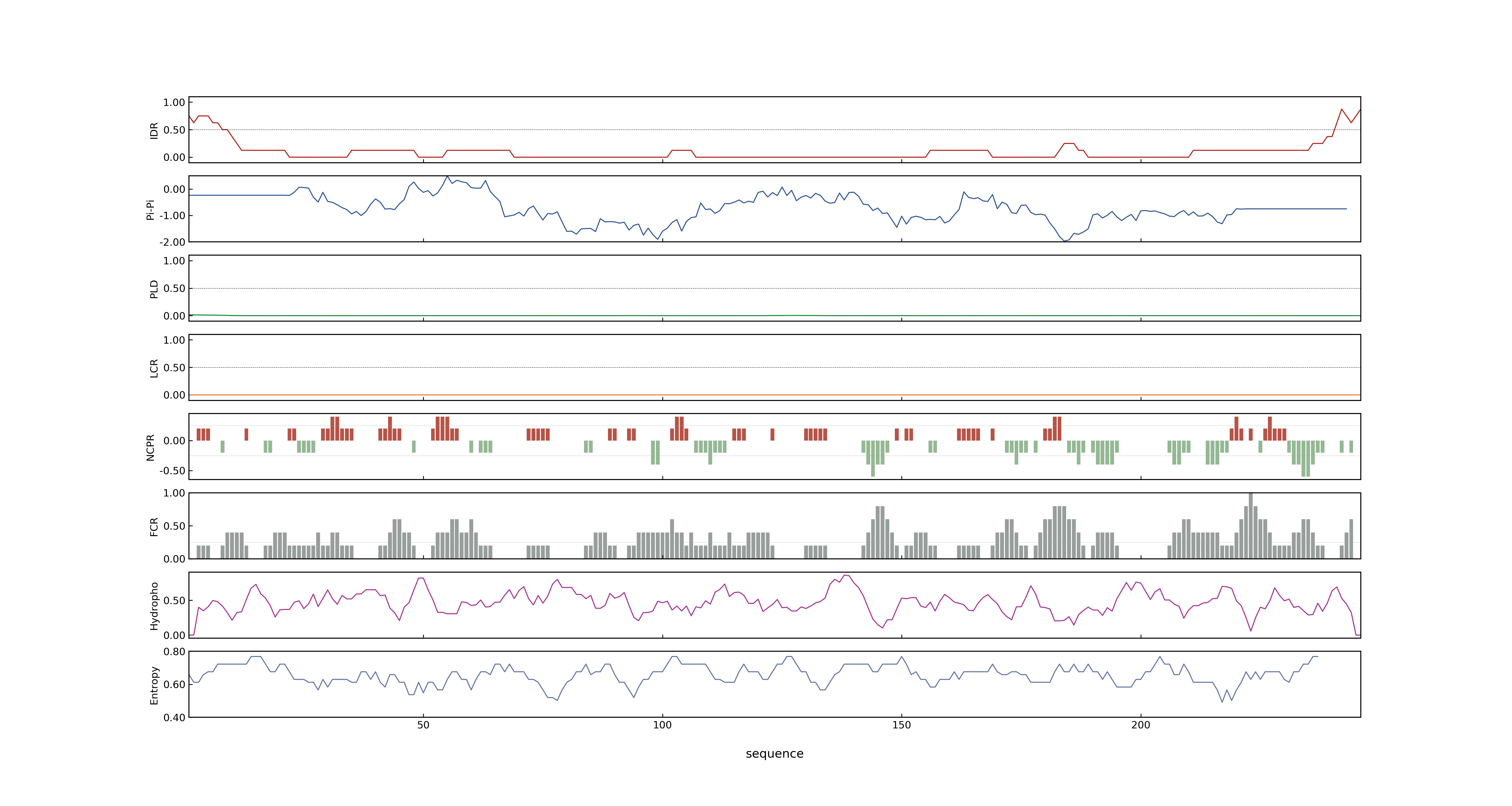This screenshot has width=1512, height=806.
Task: Click the 1.00 tick on FCR axis
Action: [174, 493]
